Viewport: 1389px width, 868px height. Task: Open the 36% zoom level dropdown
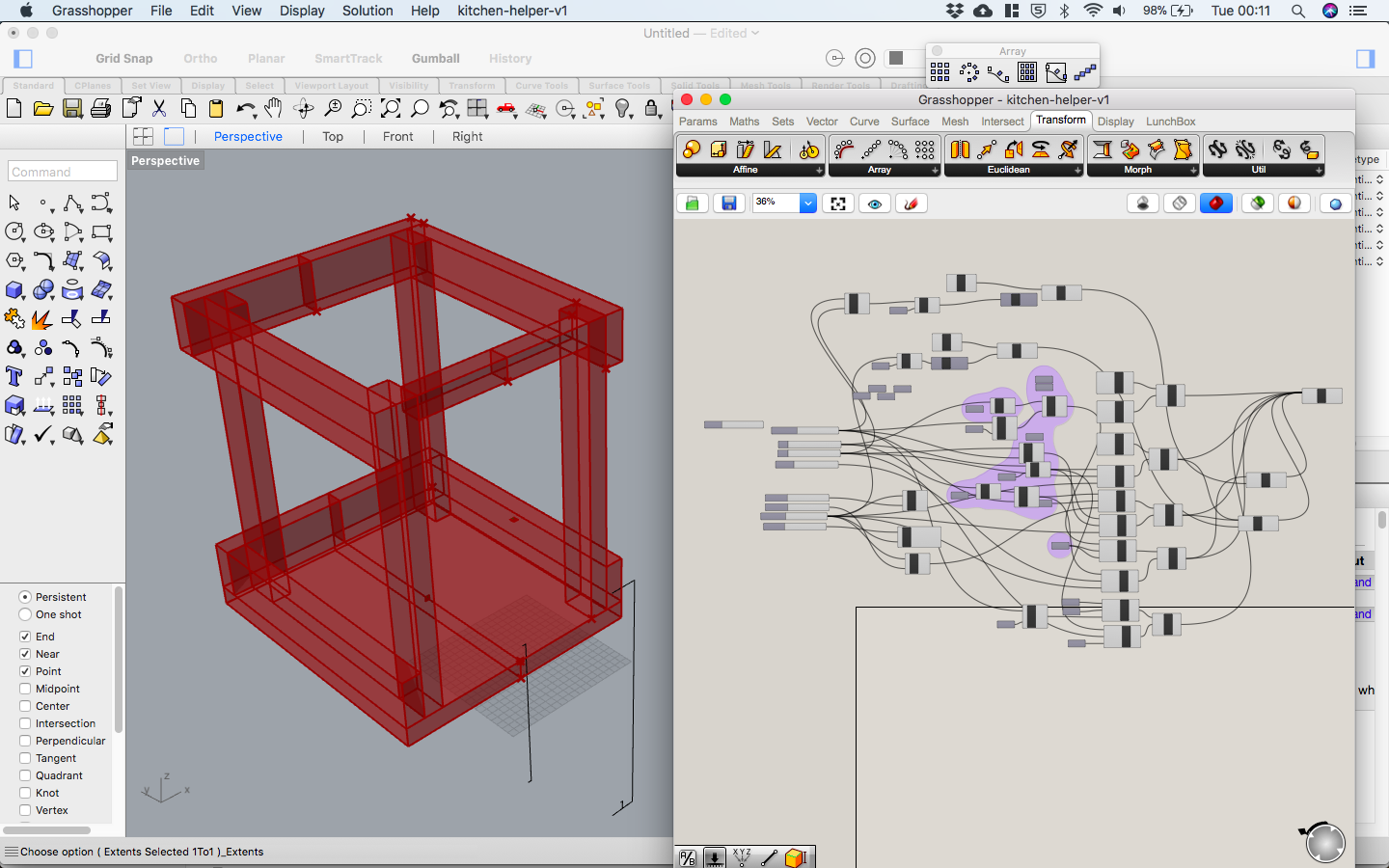click(808, 203)
